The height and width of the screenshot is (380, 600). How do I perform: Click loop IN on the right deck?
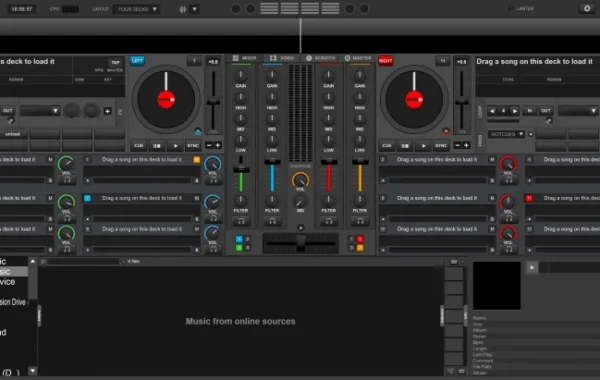point(530,111)
